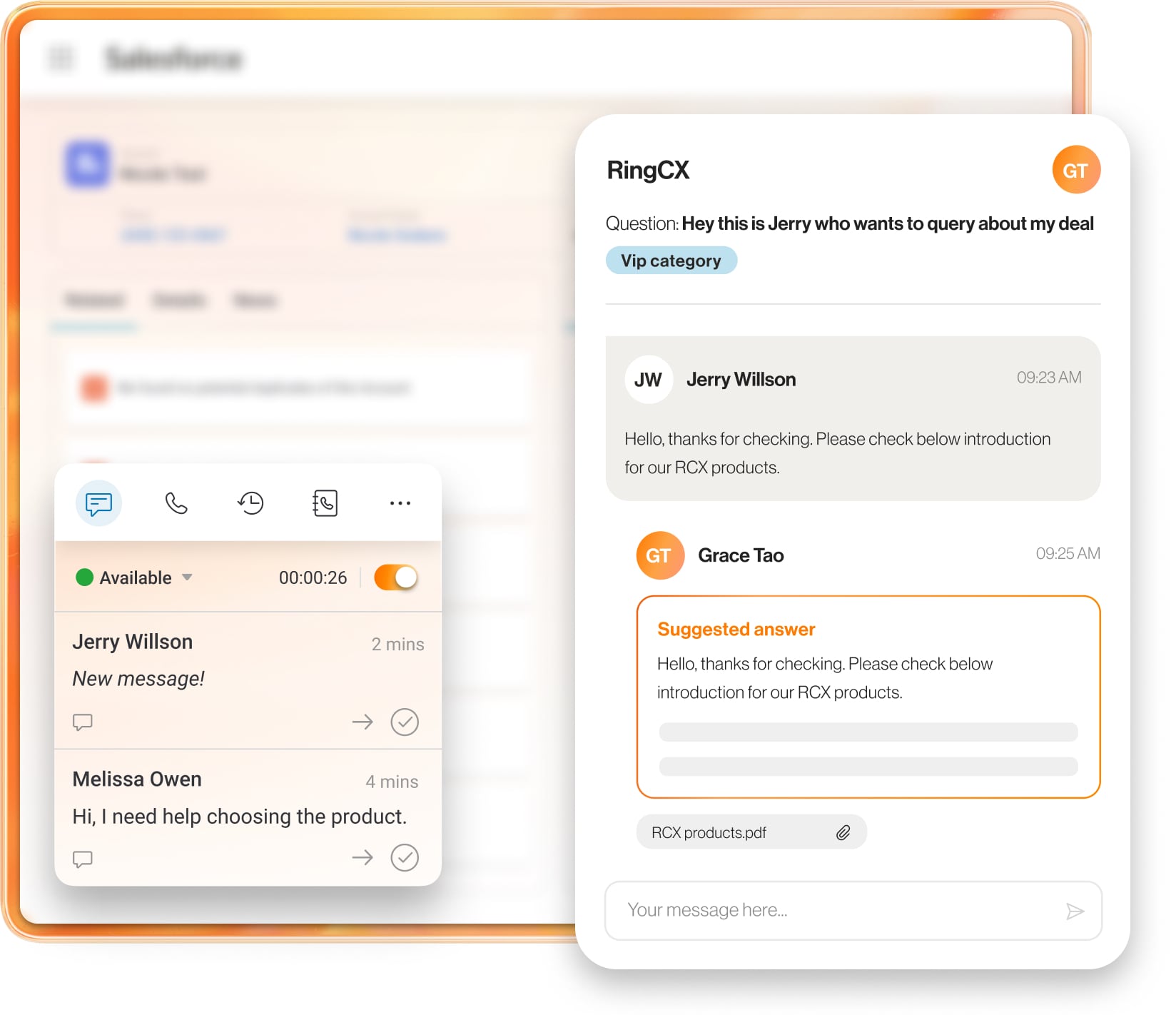This screenshot has height=1015, width=1176.
Task: Click paperclip icon on RCX products.pdf
Action: (x=843, y=832)
